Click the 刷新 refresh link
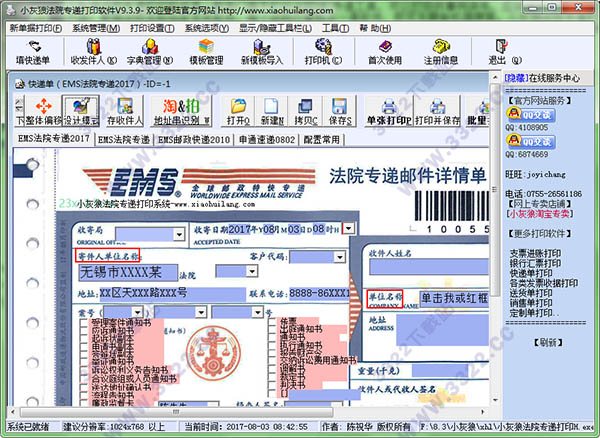 click(548, 342)
